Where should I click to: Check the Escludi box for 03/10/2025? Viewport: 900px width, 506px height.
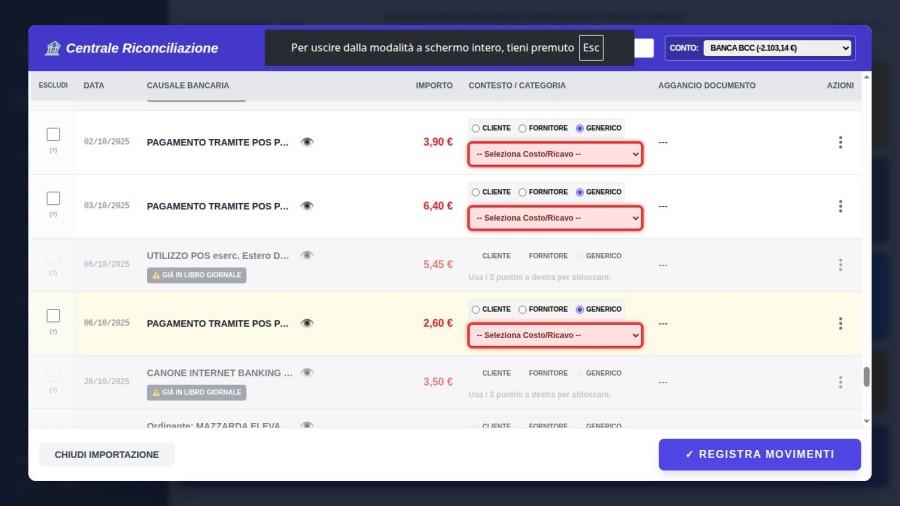pyautogui.click(x=53, y=198)
